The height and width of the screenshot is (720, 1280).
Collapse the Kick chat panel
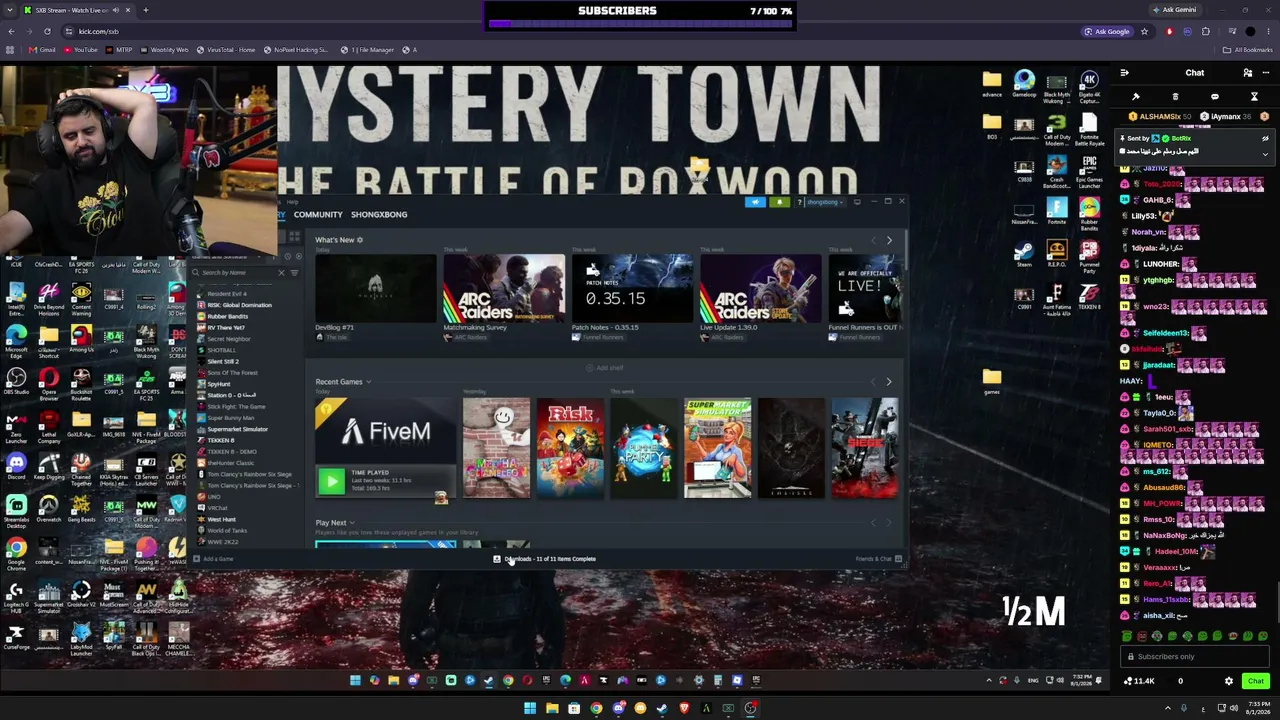(1125, 73)
